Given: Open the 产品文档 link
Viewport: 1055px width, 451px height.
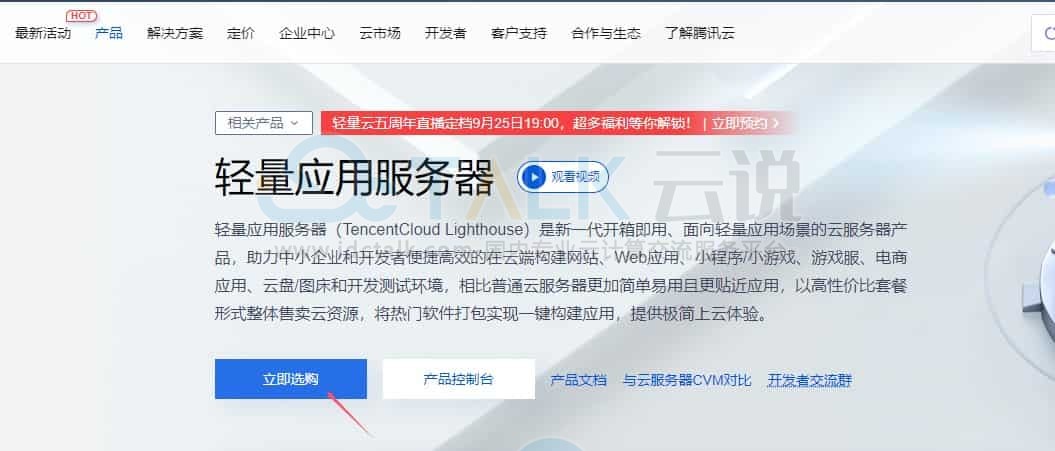Looking at the screenshot, I should tap(579, 380).
